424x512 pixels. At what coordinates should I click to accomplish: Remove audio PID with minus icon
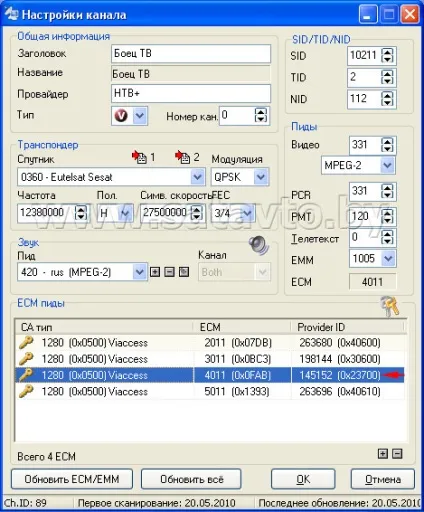169,272
